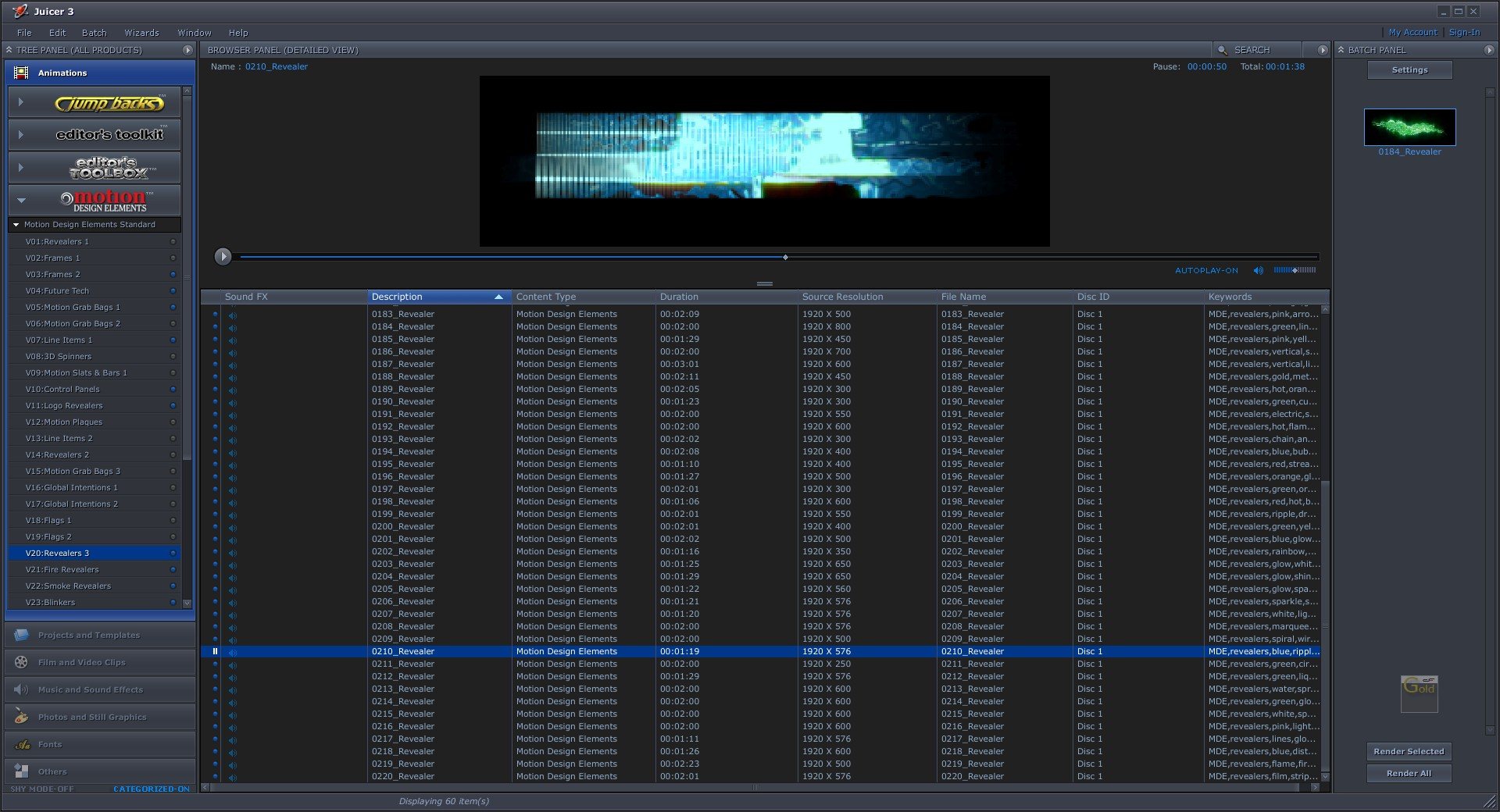1500x812 pixels.
Task: Toggle SHY MODE-OFF at the bottom left
Action: point(42,789)
